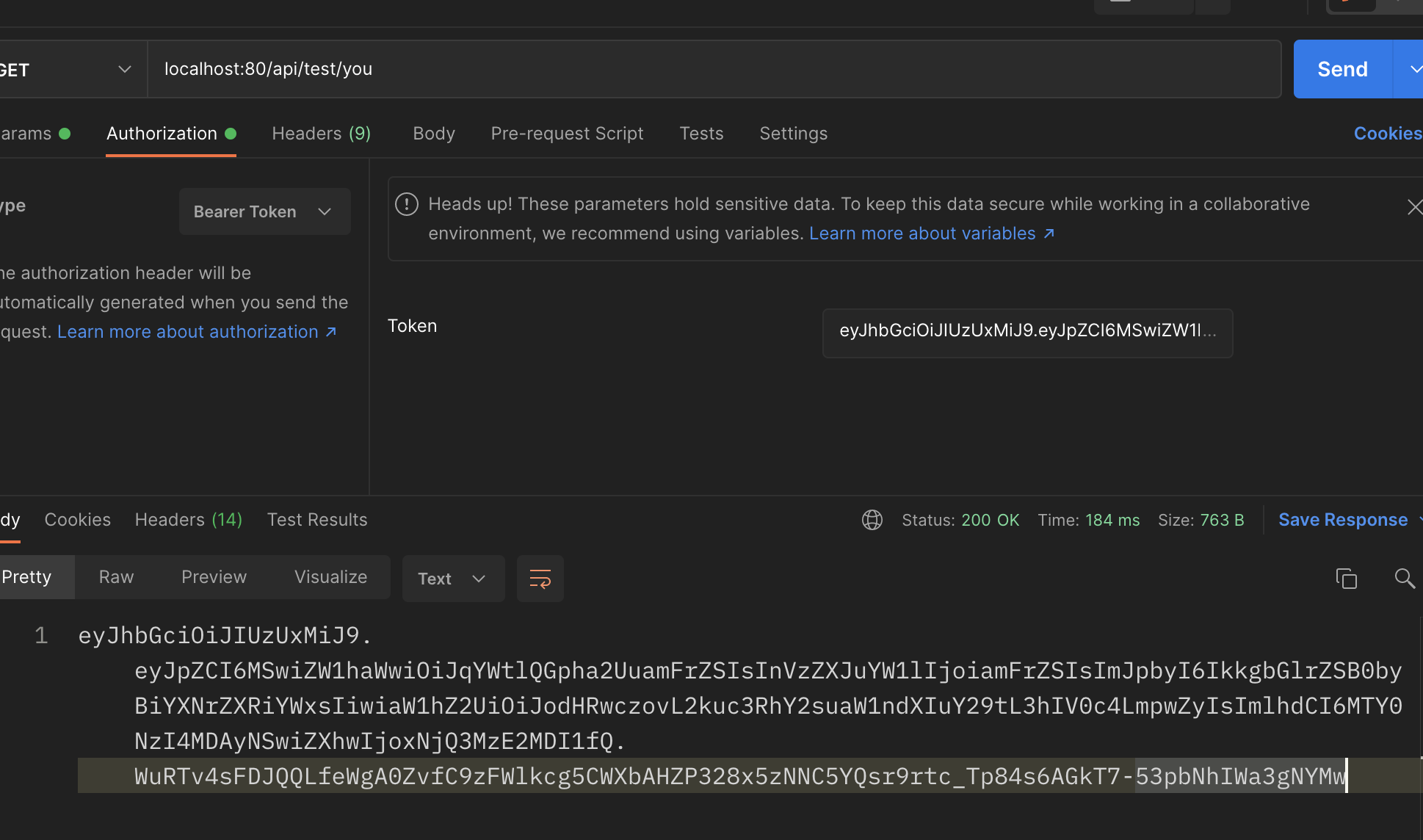Screen dimensions: 1423x840
Task: Select the Preview response view
Action: [x=214, y=577]
